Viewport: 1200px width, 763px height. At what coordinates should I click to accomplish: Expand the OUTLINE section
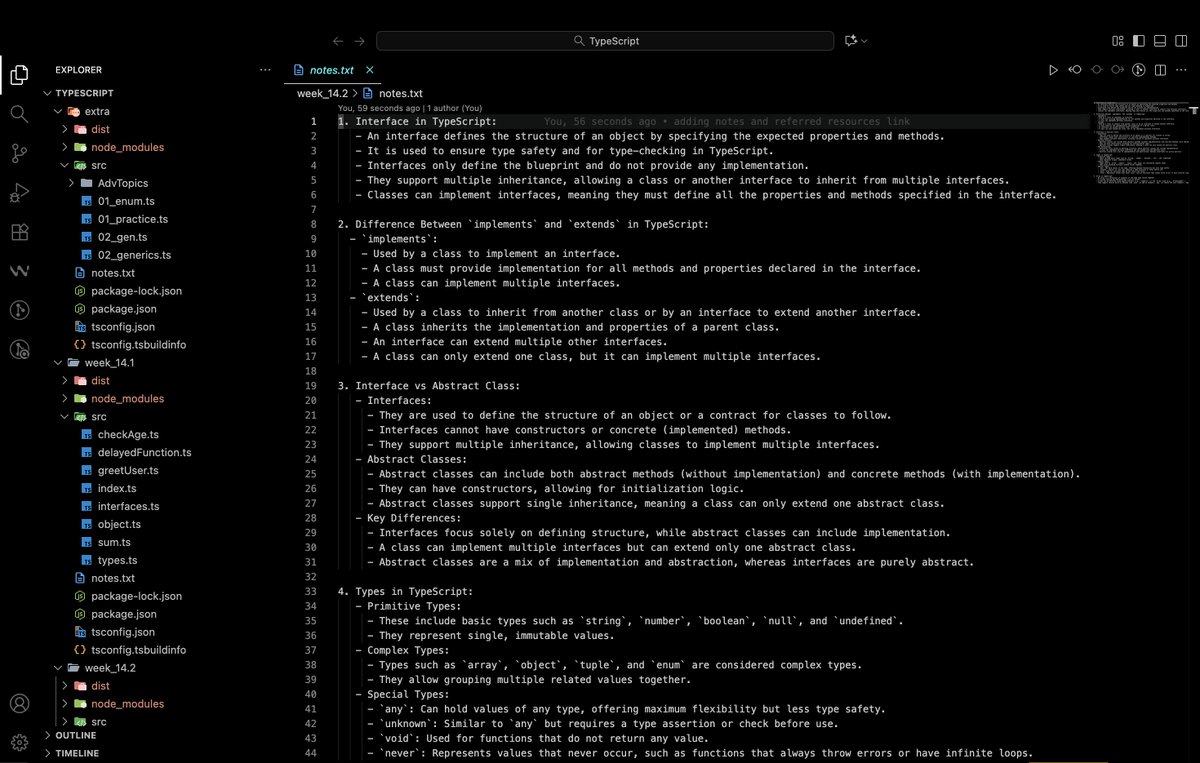tap(76, 735)
